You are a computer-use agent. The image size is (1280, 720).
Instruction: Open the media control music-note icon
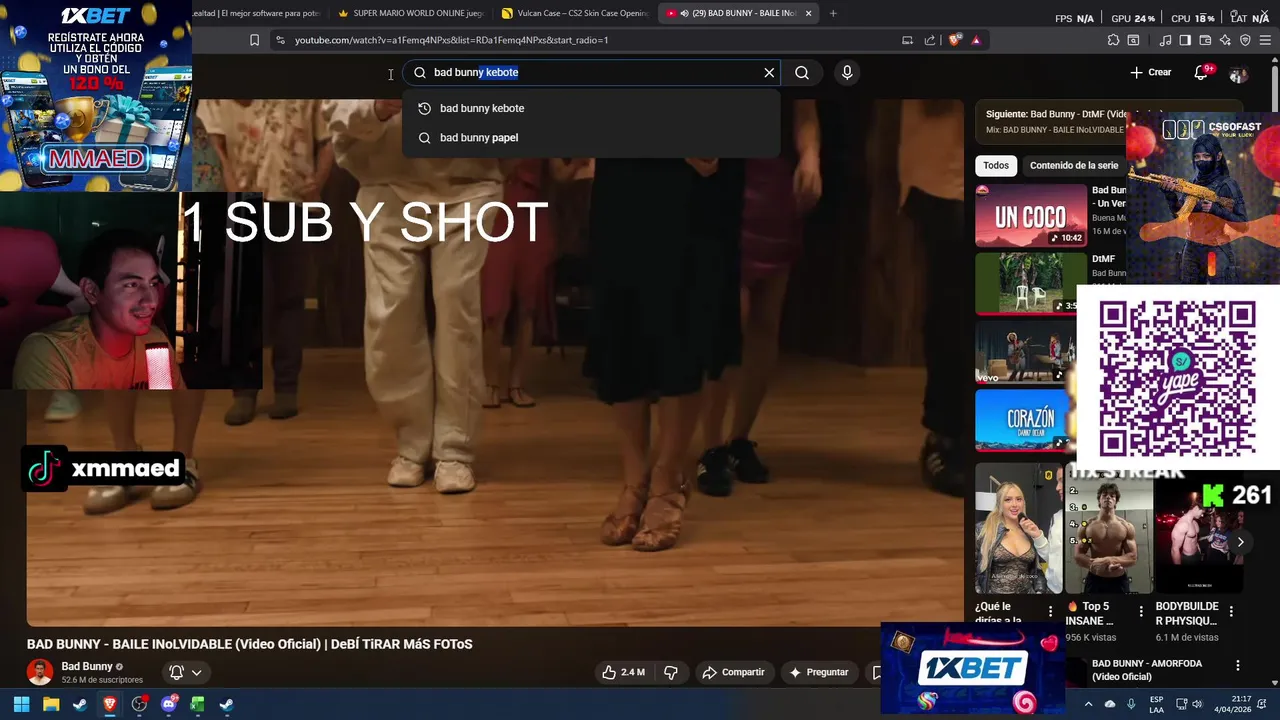click(x=1165, y=40)
